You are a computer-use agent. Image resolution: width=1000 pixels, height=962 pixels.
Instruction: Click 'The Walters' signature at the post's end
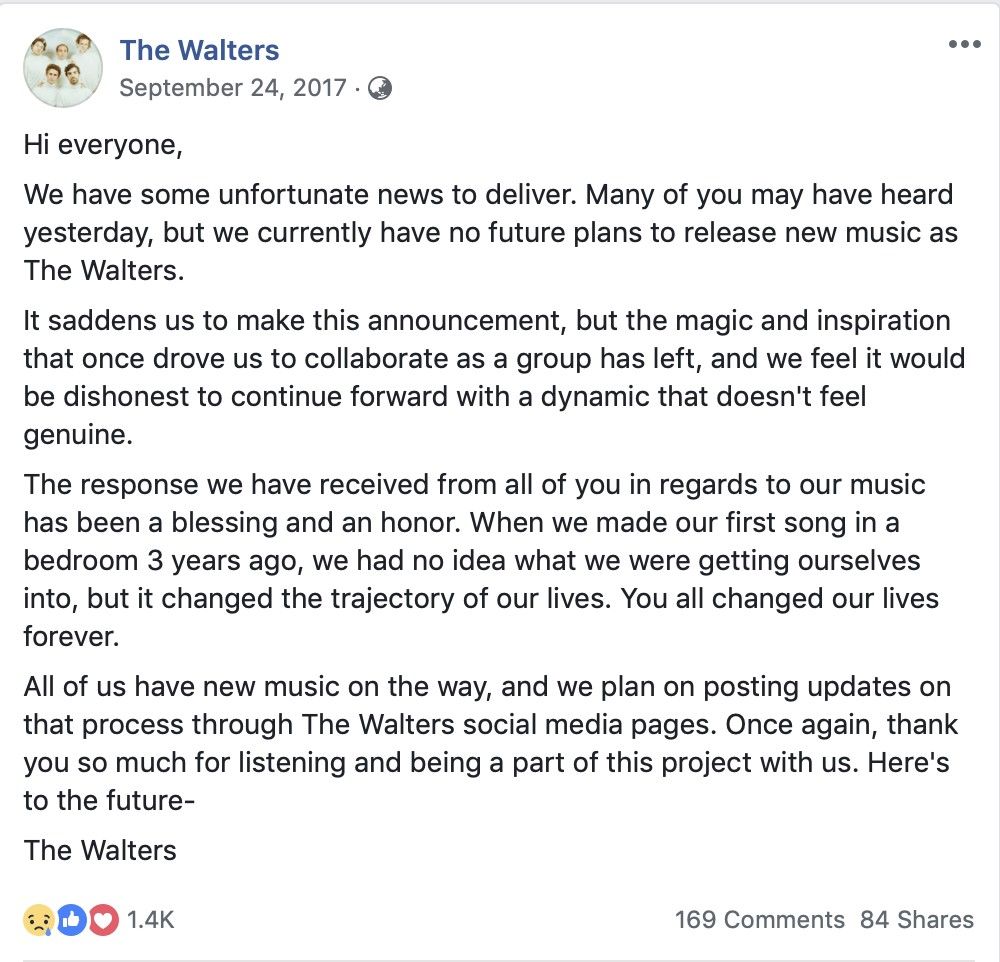pyautogui.click(x=100, y=850)
